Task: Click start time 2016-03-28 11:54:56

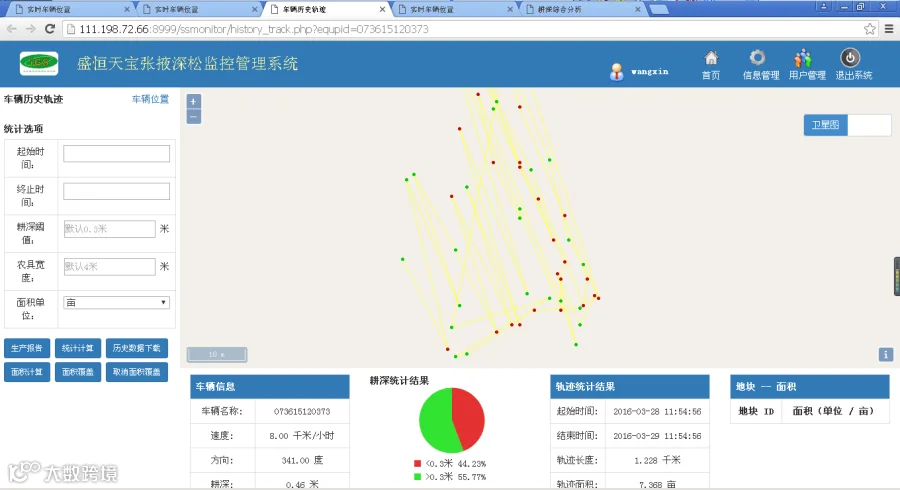Action: 657,411
